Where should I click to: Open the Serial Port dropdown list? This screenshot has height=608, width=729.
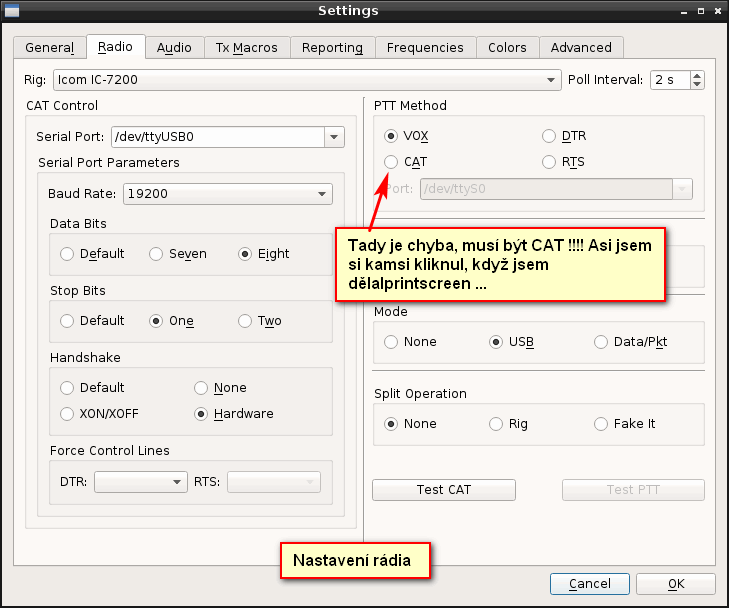(x=334, y=137)
